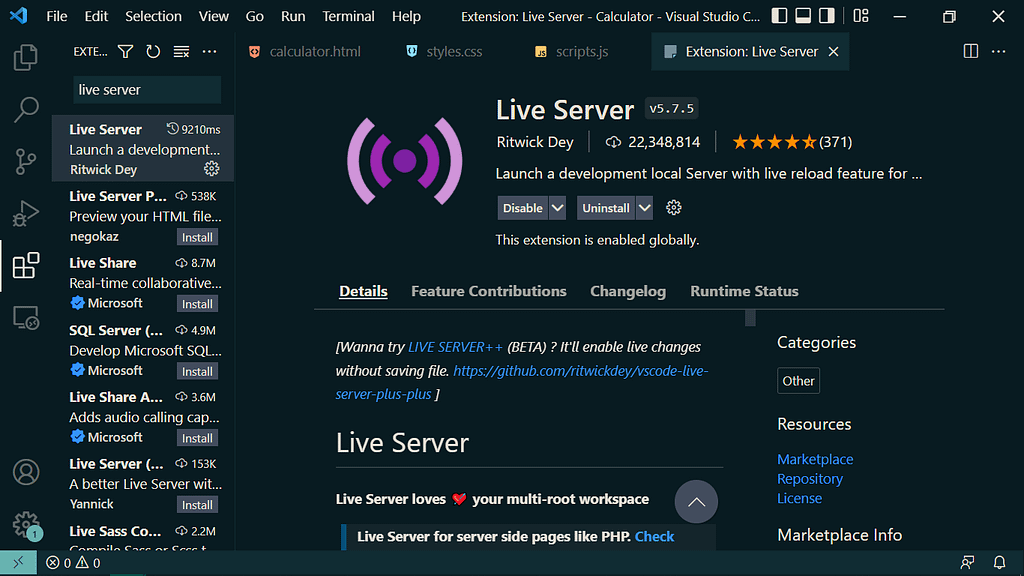The width and height of the screenshot is (1024, 576).
Task: Click Uninstall button
Action: [x=606, y=208]
